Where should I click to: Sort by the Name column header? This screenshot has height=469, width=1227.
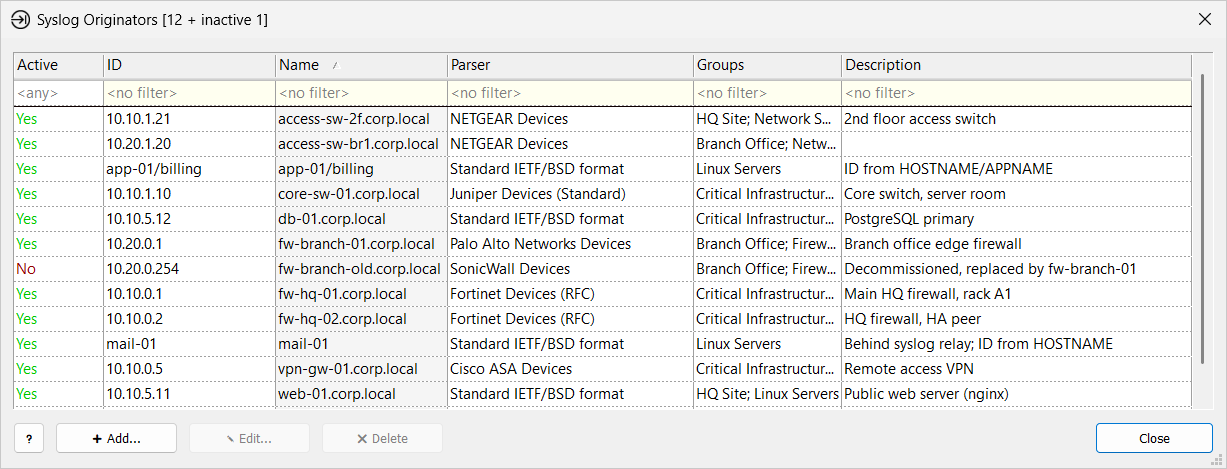pos(361,65)
